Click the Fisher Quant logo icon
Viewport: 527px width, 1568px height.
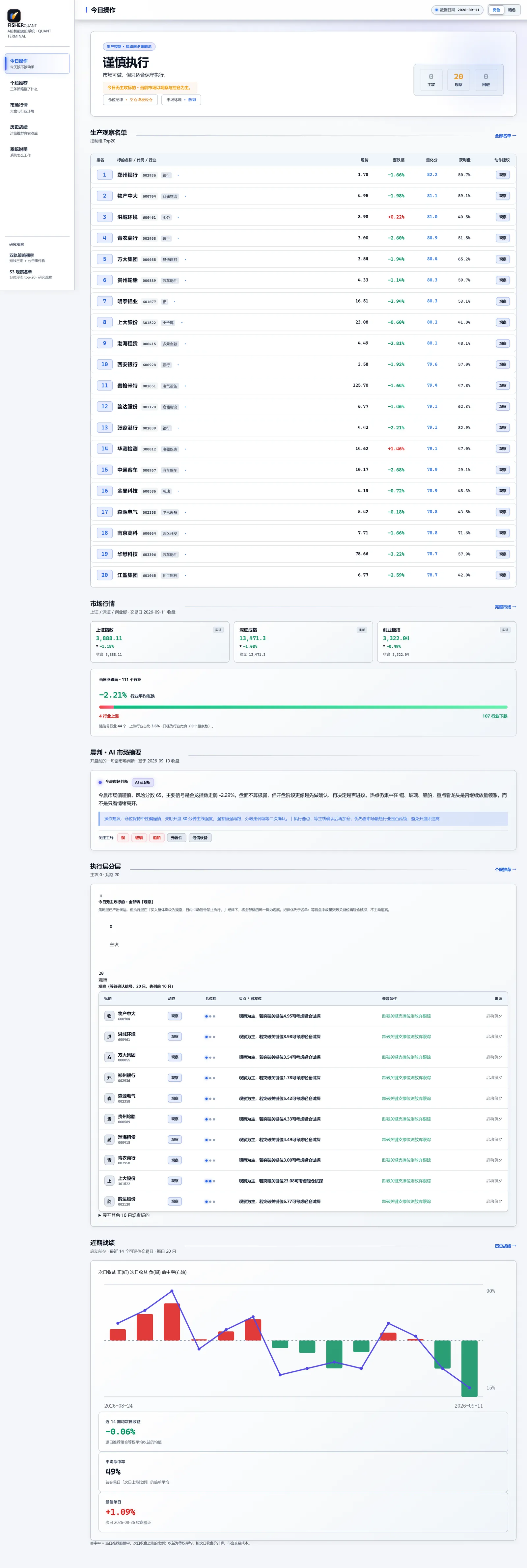[14, 16]
